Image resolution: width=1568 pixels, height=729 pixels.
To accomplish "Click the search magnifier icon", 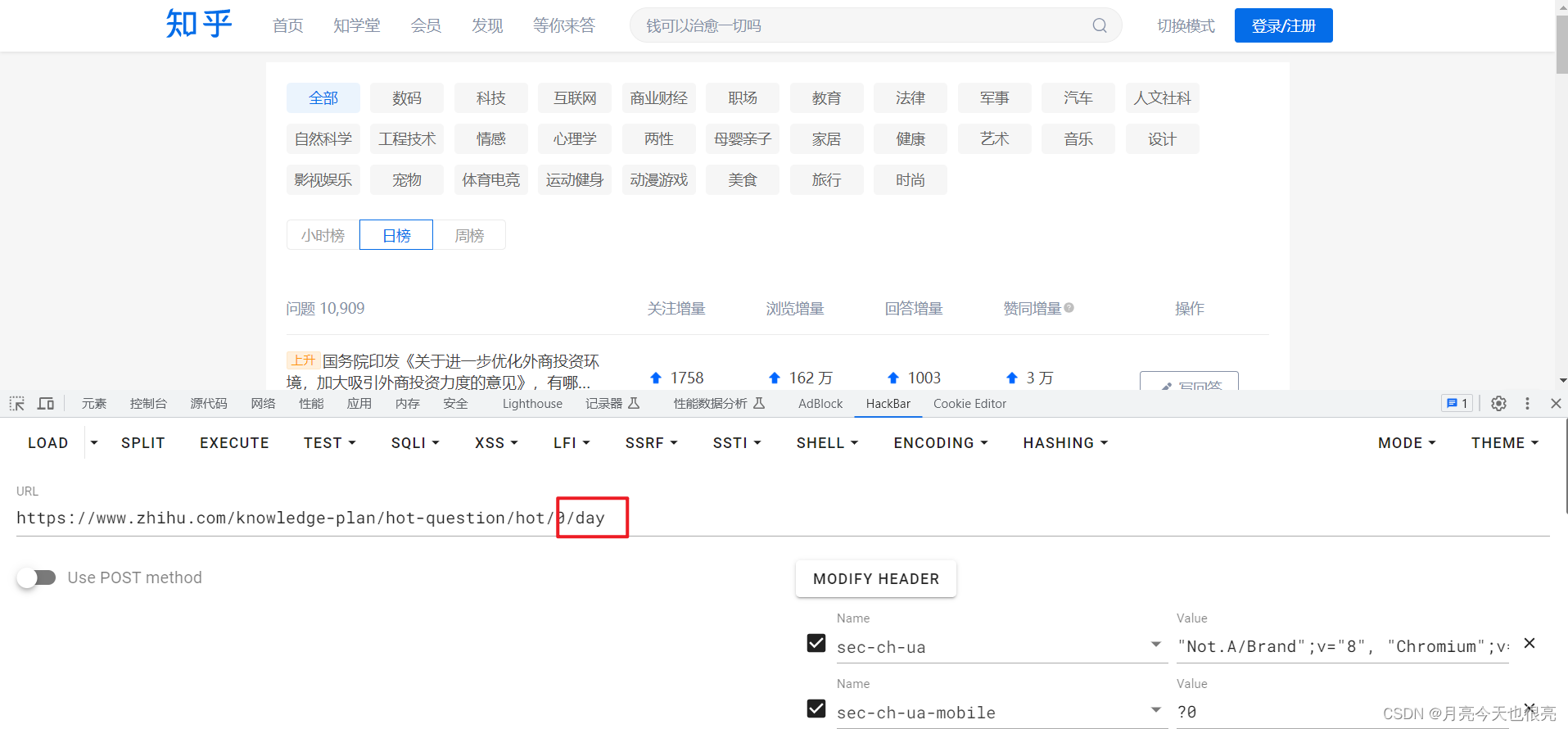I will [x=1100, y=25].
